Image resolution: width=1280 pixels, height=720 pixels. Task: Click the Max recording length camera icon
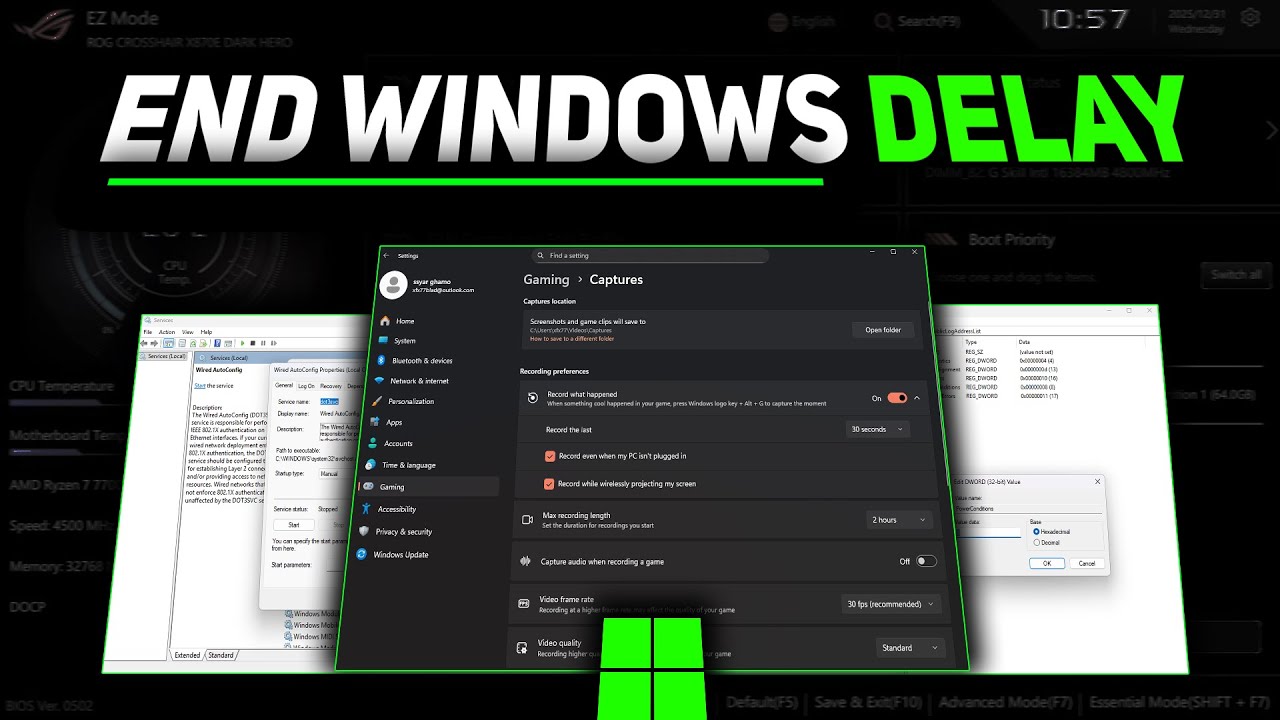click(528, 520)
